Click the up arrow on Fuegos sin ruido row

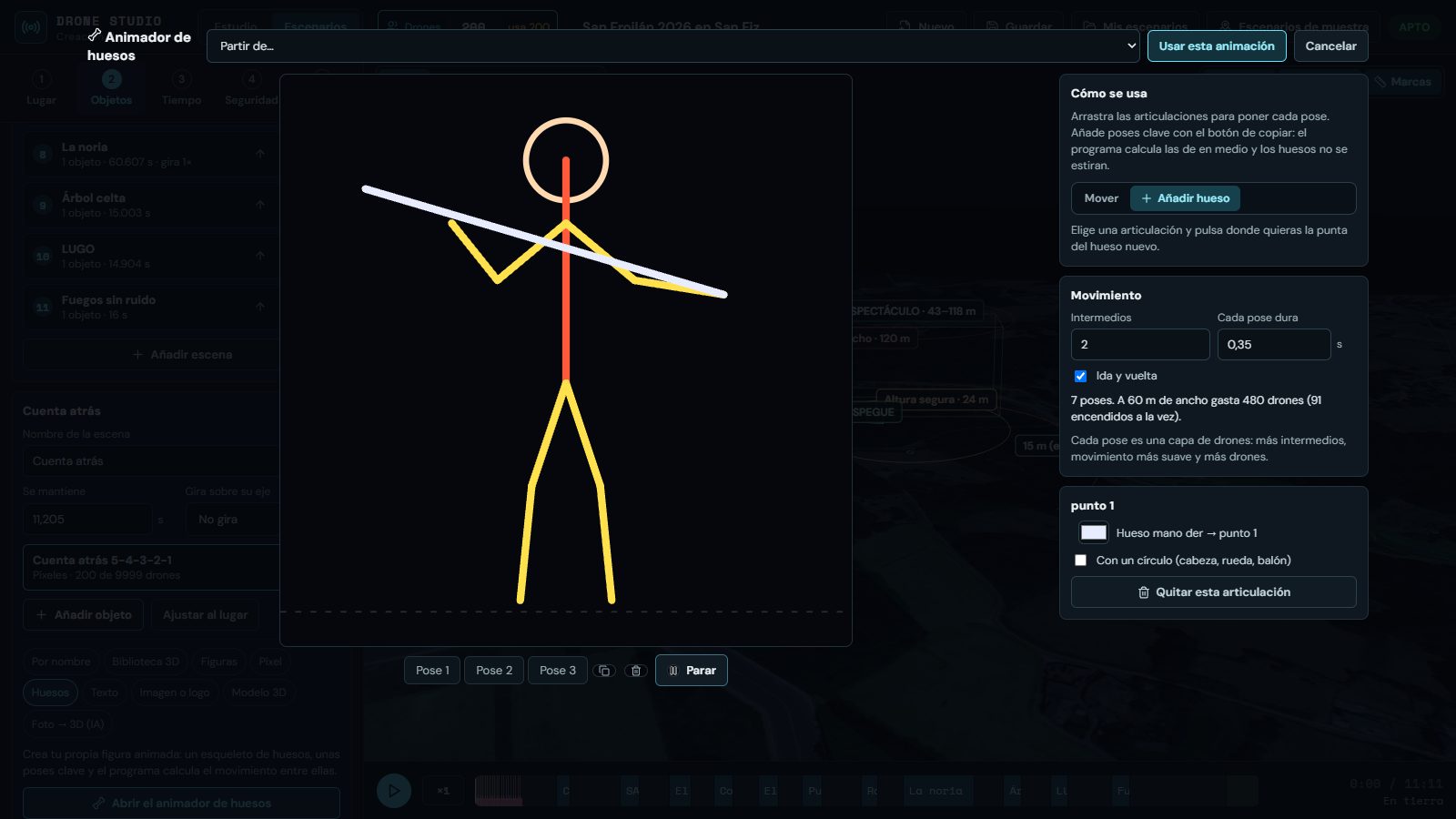click(260, 307)
